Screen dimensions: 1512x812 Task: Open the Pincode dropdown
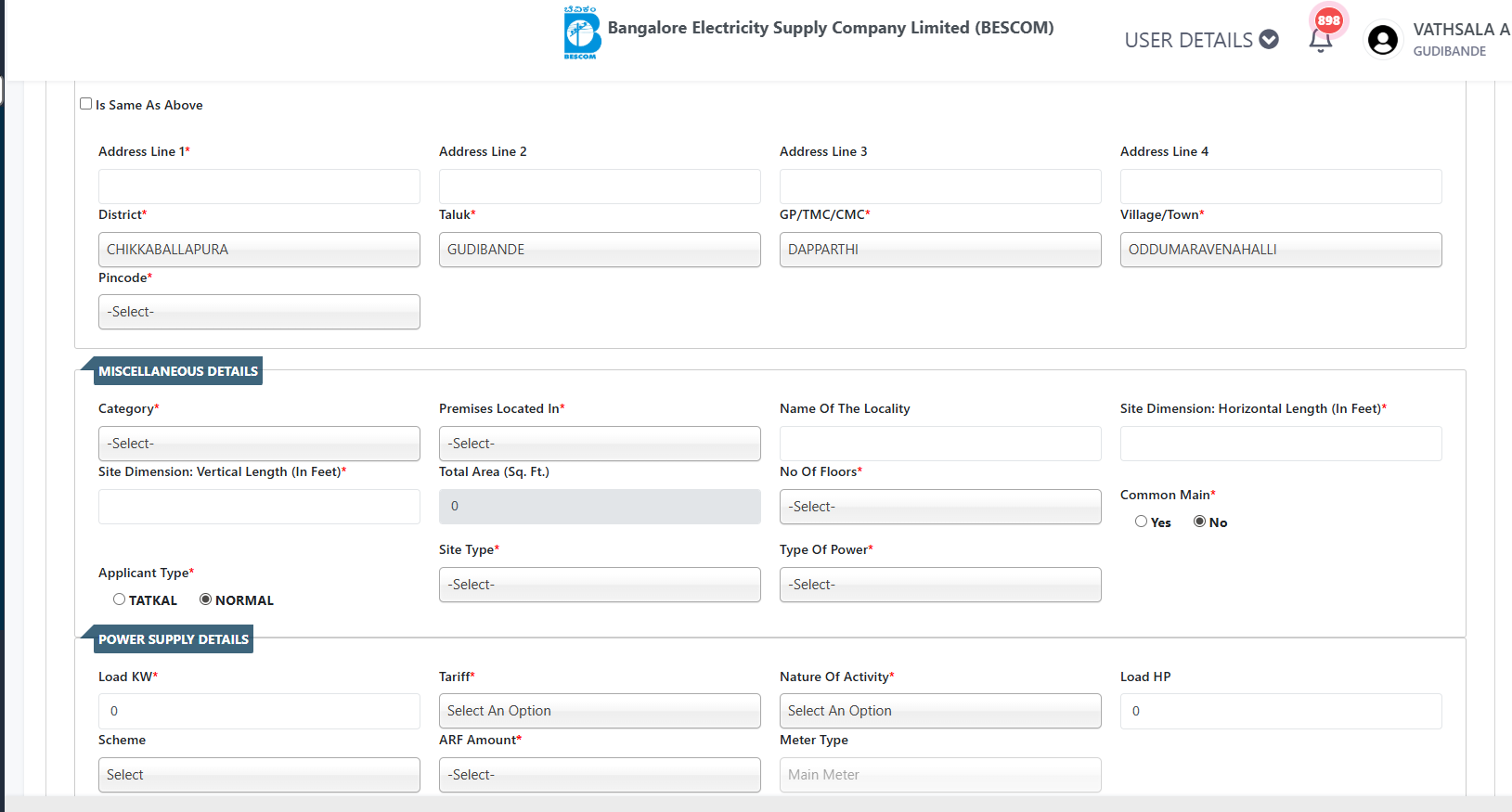259,312
